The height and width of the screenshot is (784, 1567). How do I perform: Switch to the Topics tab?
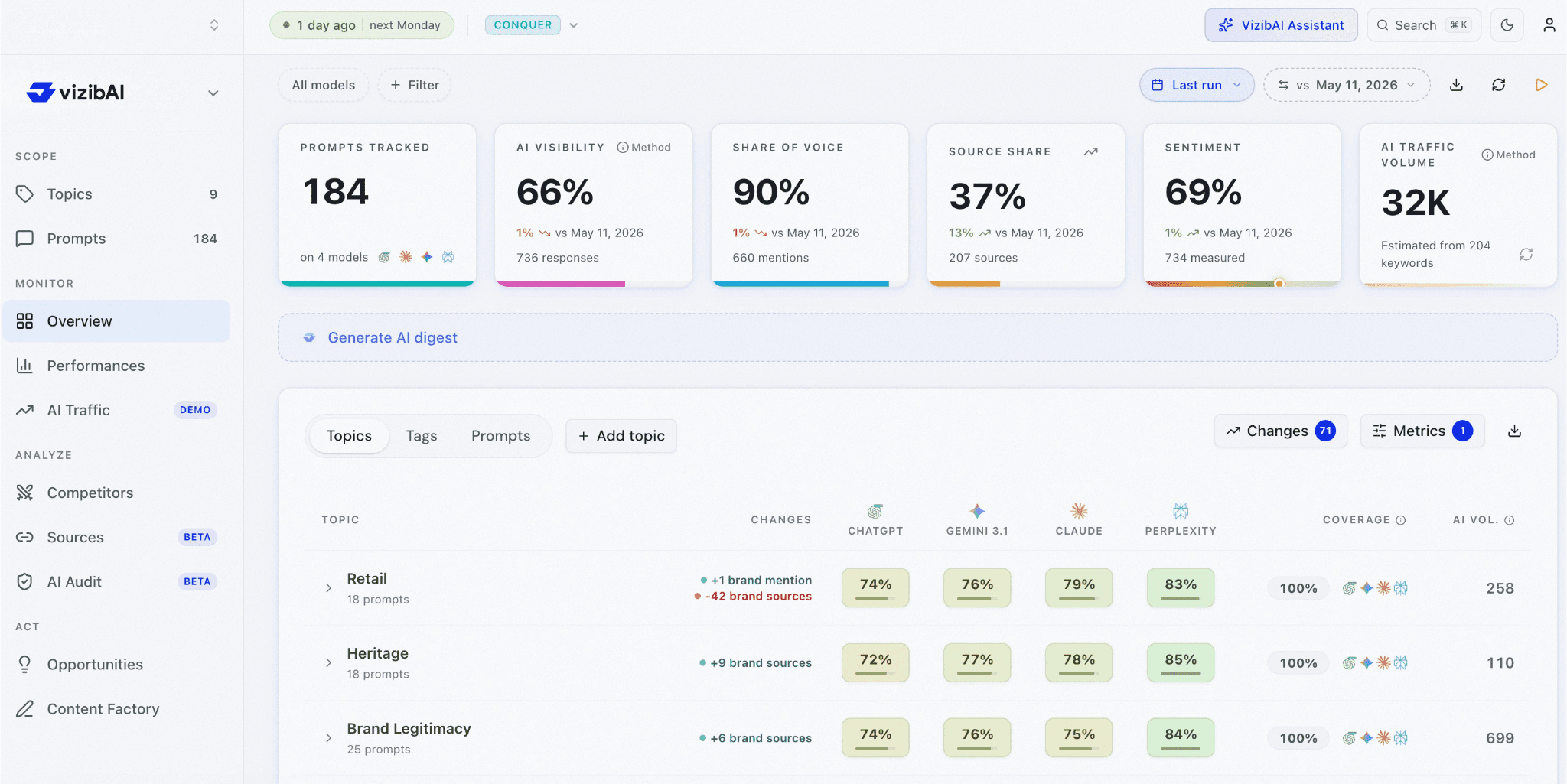349,436
